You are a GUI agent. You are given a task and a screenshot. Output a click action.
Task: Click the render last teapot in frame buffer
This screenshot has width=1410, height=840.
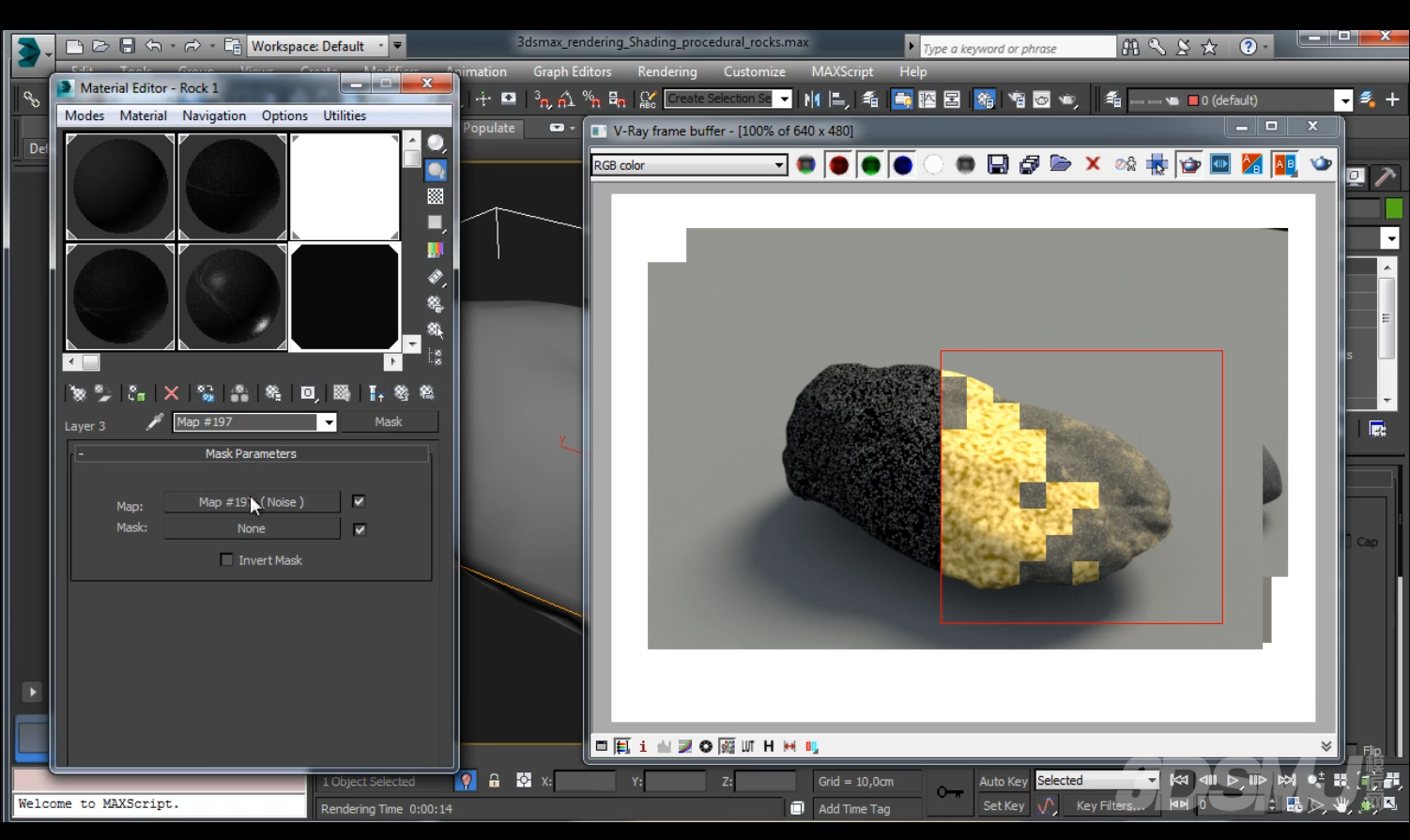click(1321, 165)
